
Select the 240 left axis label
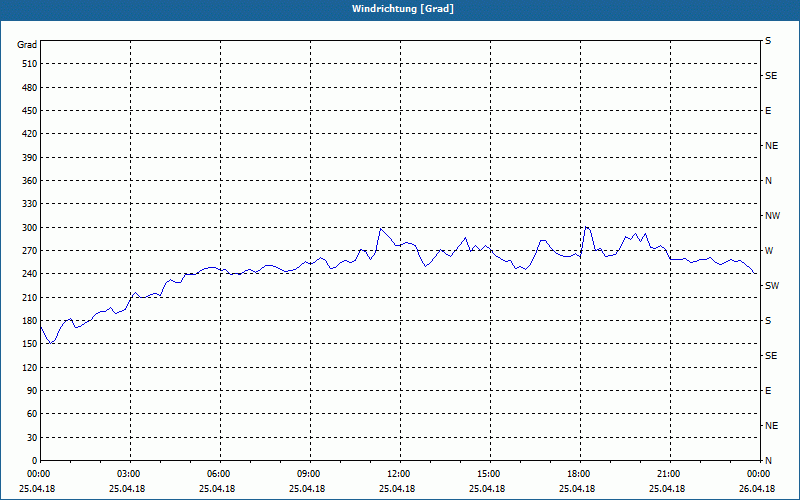[x=30, y=274]
